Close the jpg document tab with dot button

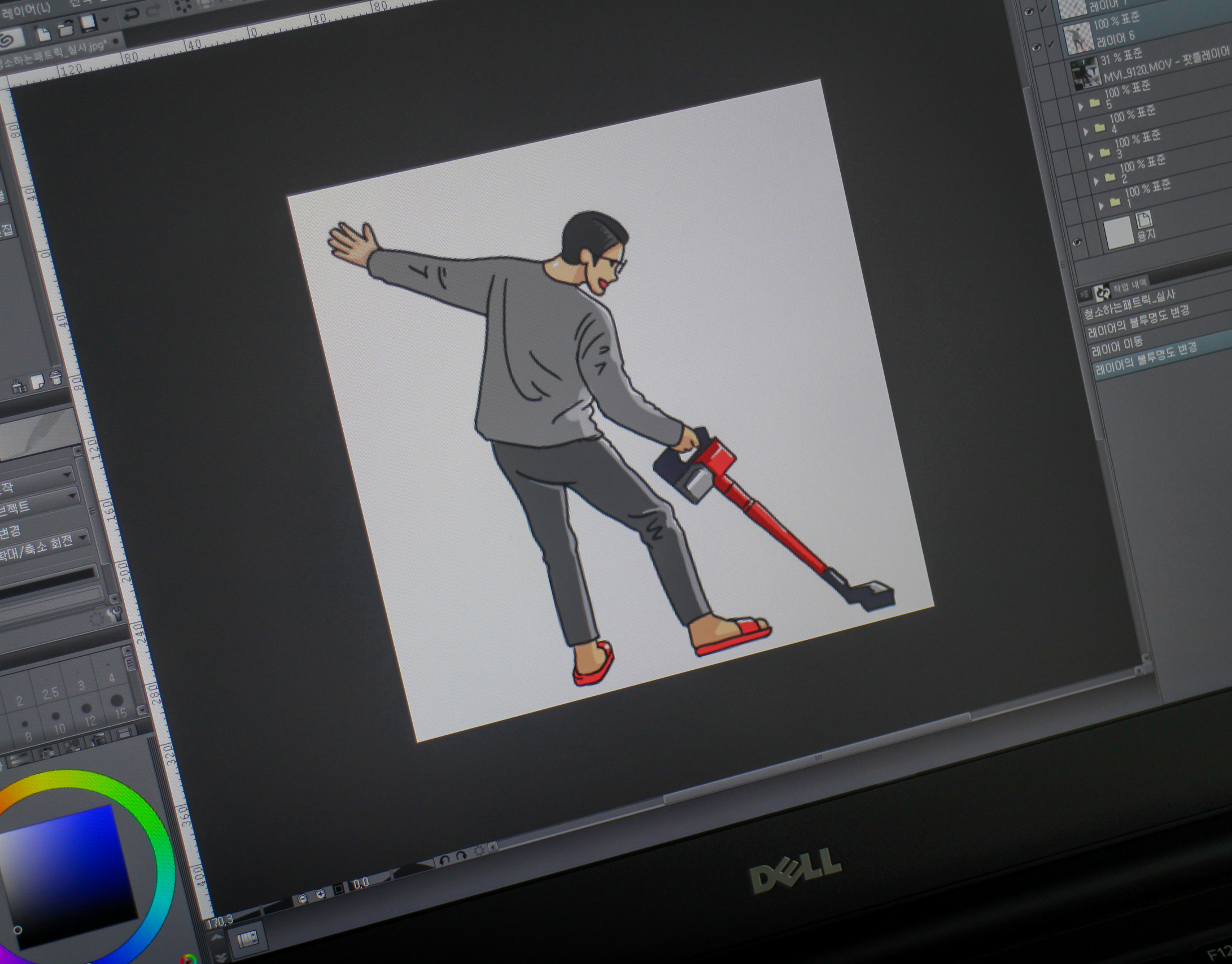tap(115, 41)
